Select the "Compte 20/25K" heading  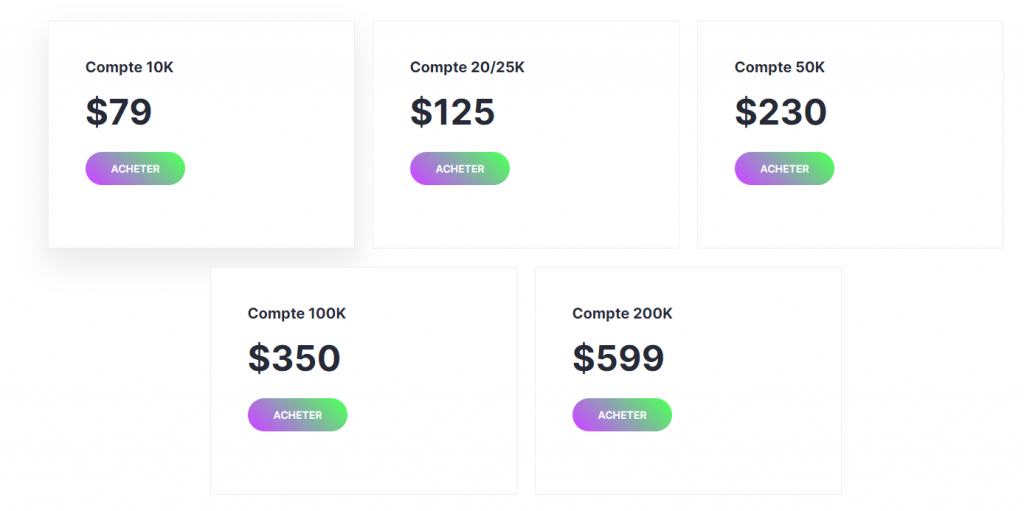467,67
